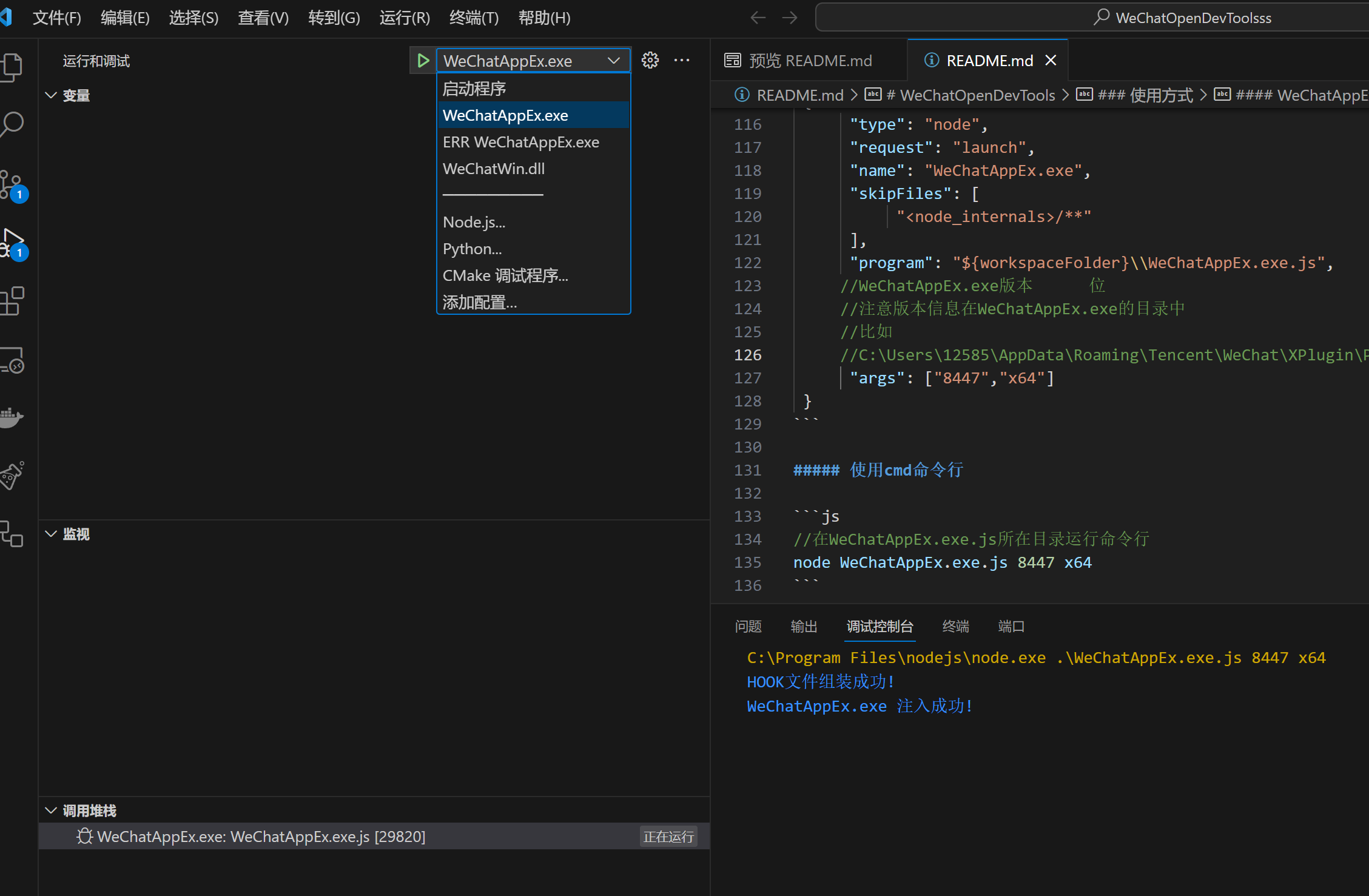Open the Explorer view in activity bar

tap(12, 67)
